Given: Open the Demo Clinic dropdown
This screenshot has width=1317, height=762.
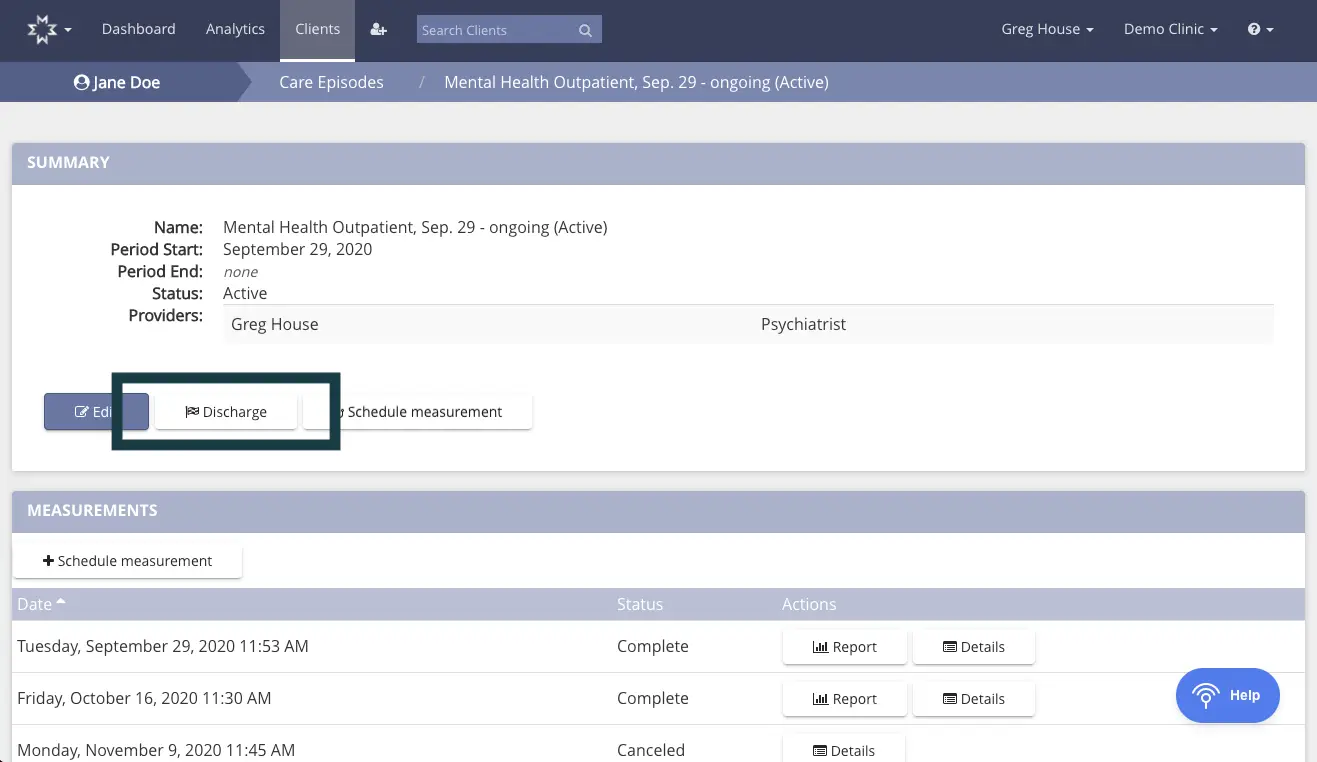Looking at the screenshot, I should pyautogui.click(x=1170, y=29).
